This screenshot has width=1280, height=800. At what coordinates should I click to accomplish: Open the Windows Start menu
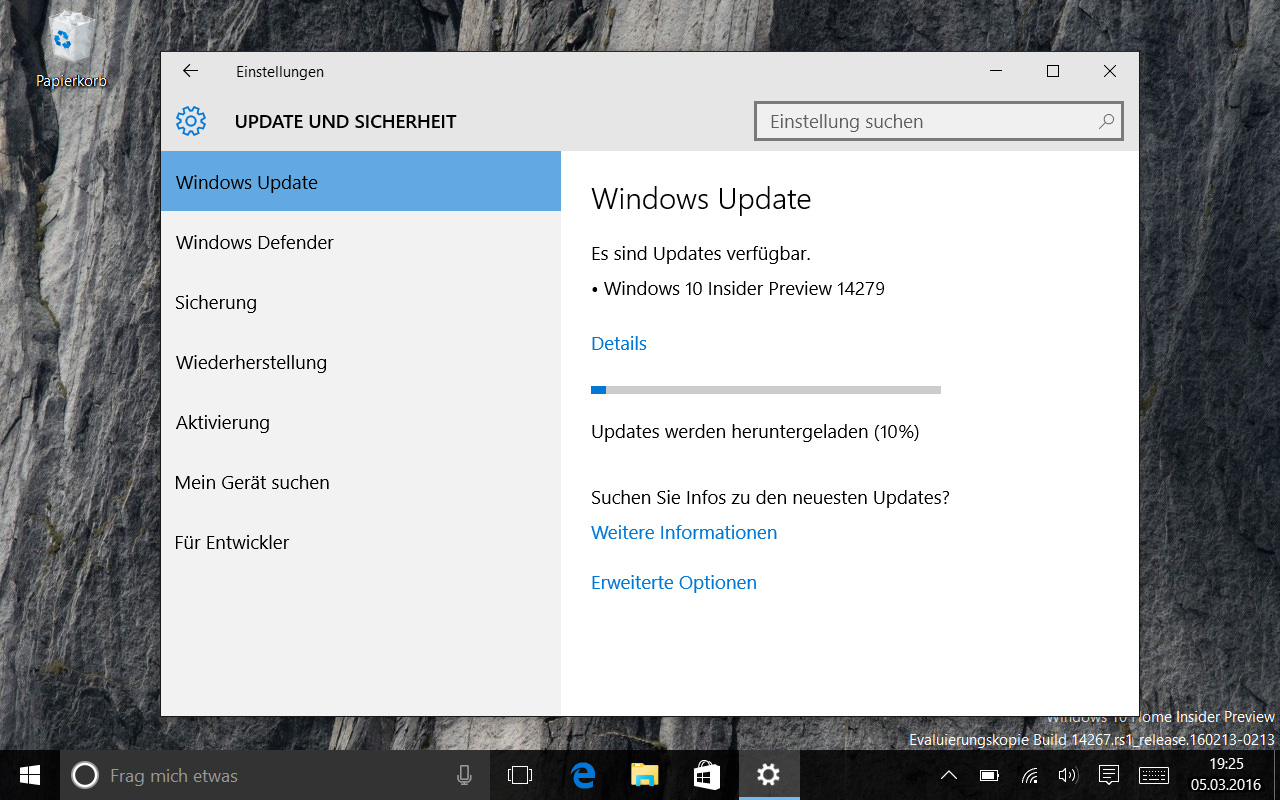click(x=30, y=775)
